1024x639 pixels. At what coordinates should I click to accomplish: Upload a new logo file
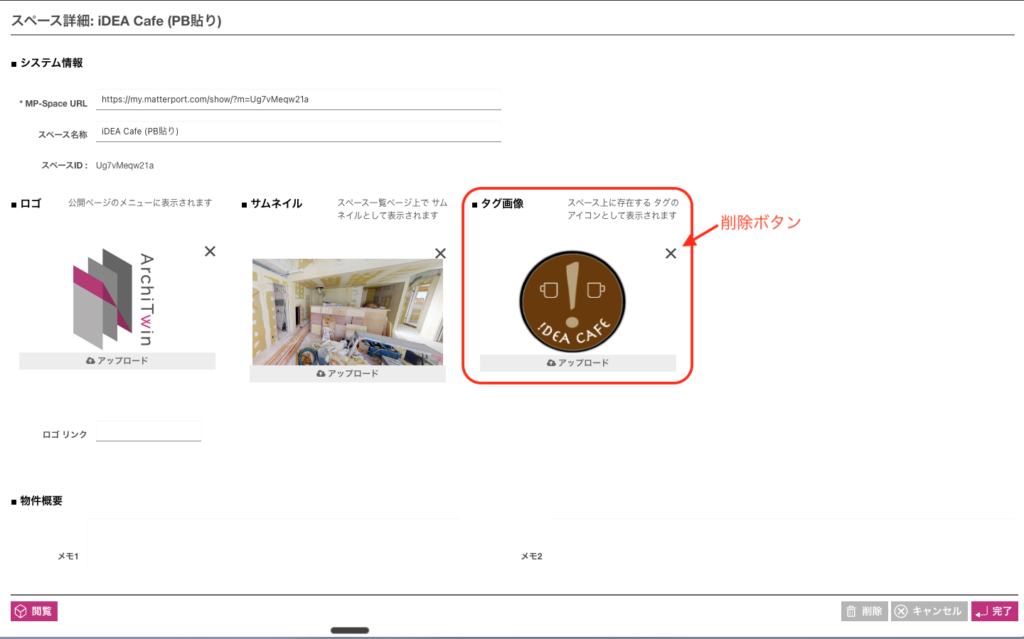pyautogui.click(x=117, y=361)
